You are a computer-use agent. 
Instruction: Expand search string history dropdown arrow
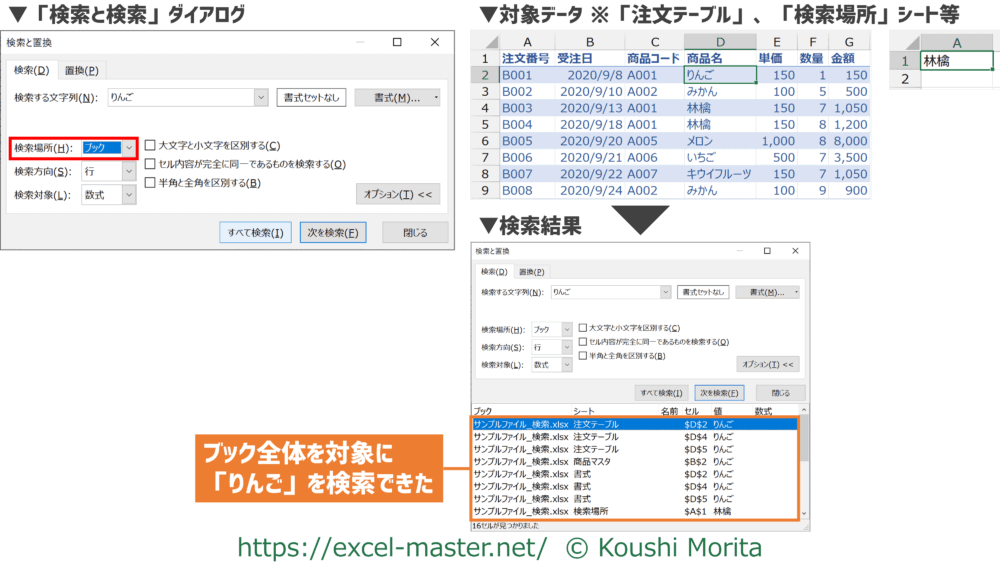point(262,98)
